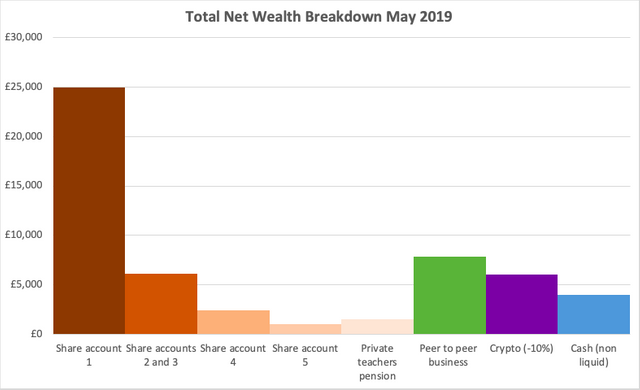Click the chart title text
The image size is (640, 390).
pos(319,17)
